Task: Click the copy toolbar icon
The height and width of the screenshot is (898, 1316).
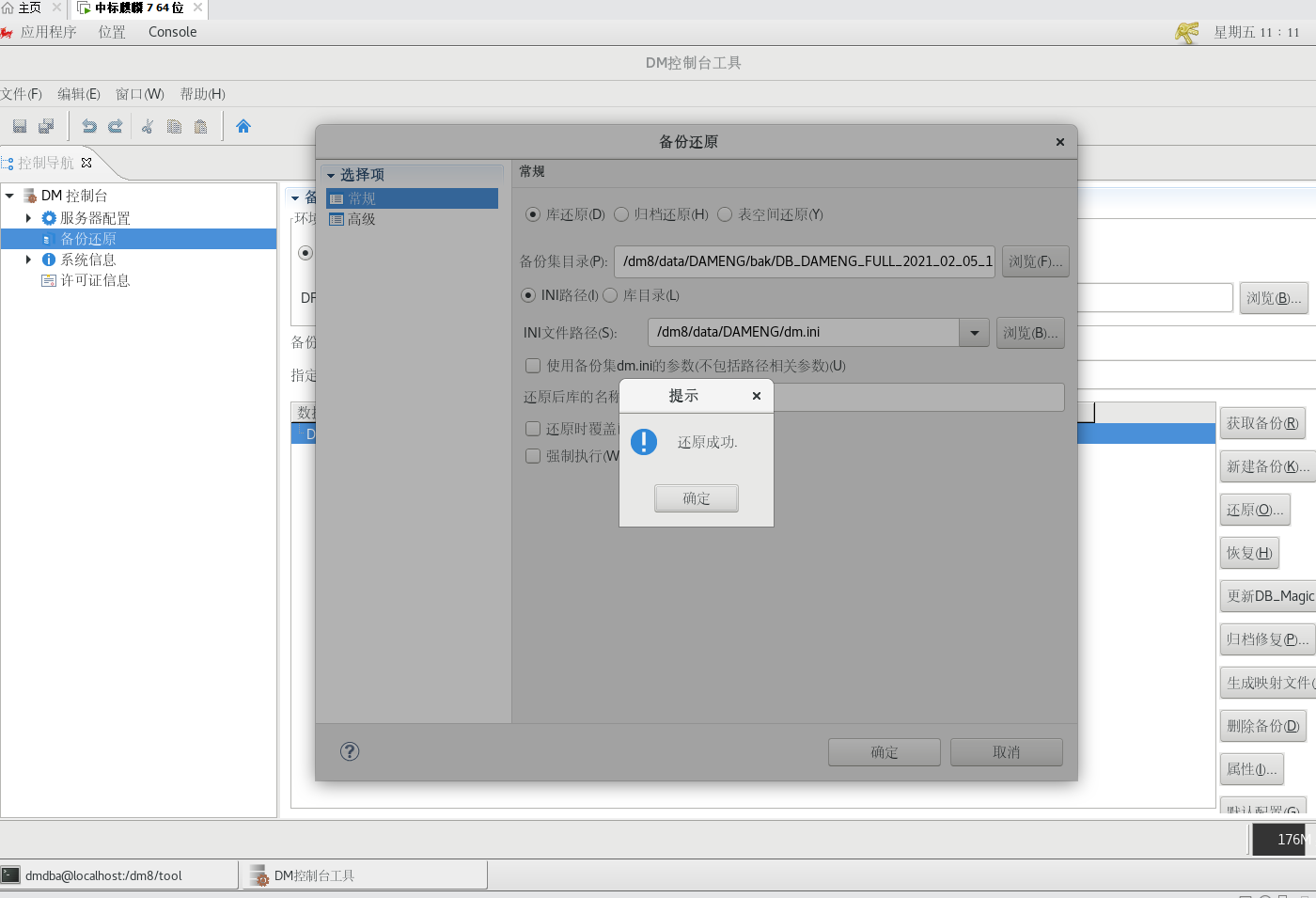Action: point(174,126)
